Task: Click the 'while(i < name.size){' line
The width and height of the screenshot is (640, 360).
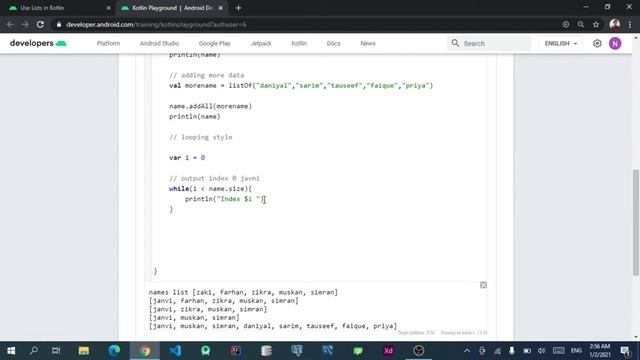Action: 210,189
